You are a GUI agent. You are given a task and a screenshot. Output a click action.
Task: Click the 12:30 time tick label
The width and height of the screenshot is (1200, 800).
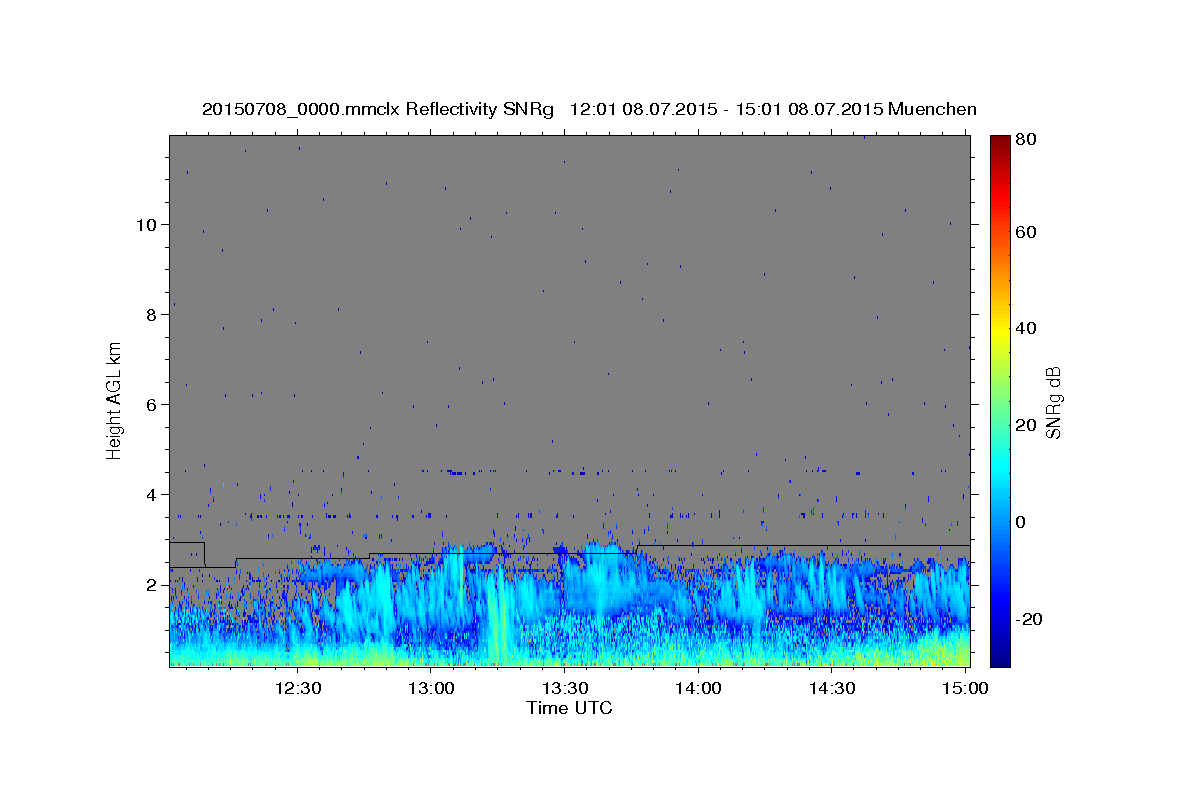coord(297,689)
